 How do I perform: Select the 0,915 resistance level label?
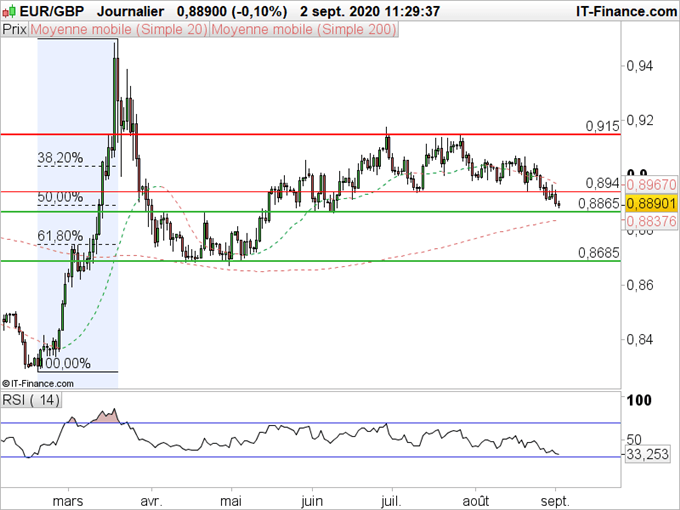603,126
